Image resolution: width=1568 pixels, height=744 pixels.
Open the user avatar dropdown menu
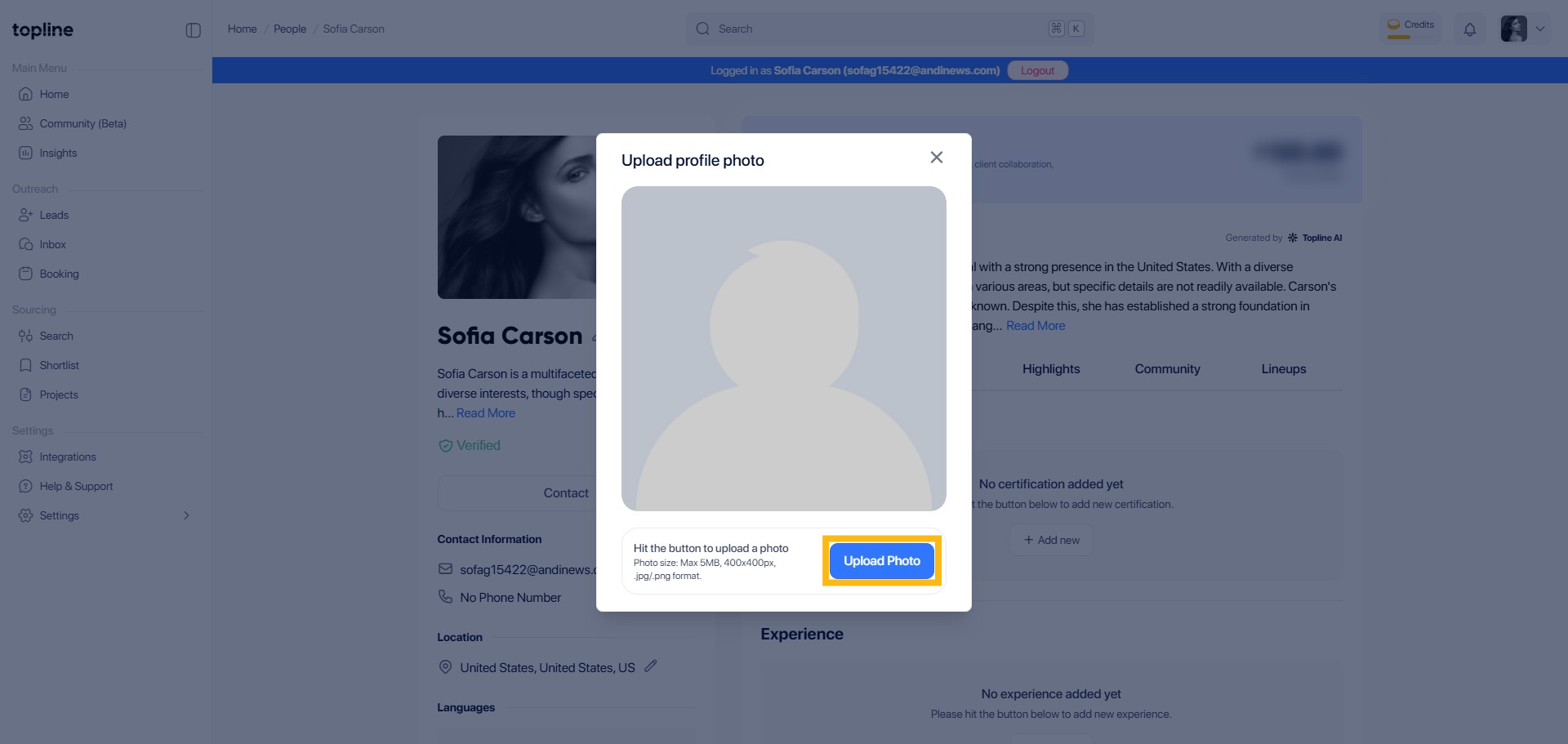[1524, 29]
